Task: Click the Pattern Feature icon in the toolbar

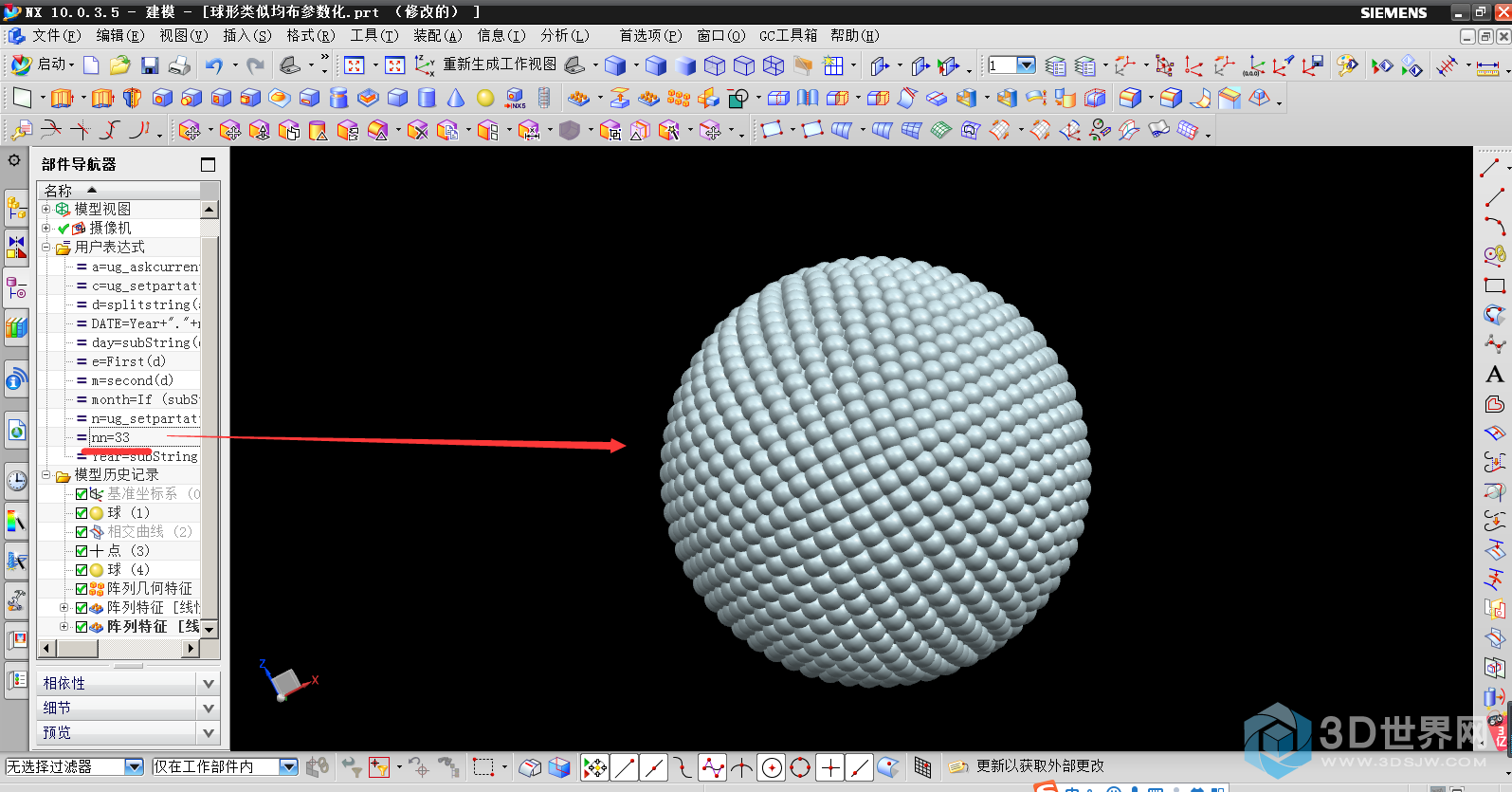Action: [578, 98]
